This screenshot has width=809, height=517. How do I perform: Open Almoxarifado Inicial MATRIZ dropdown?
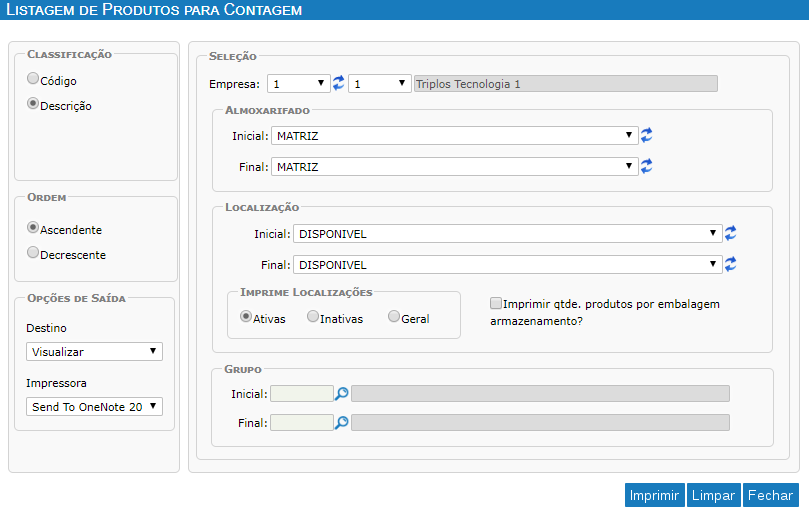(x=455, y=136)
